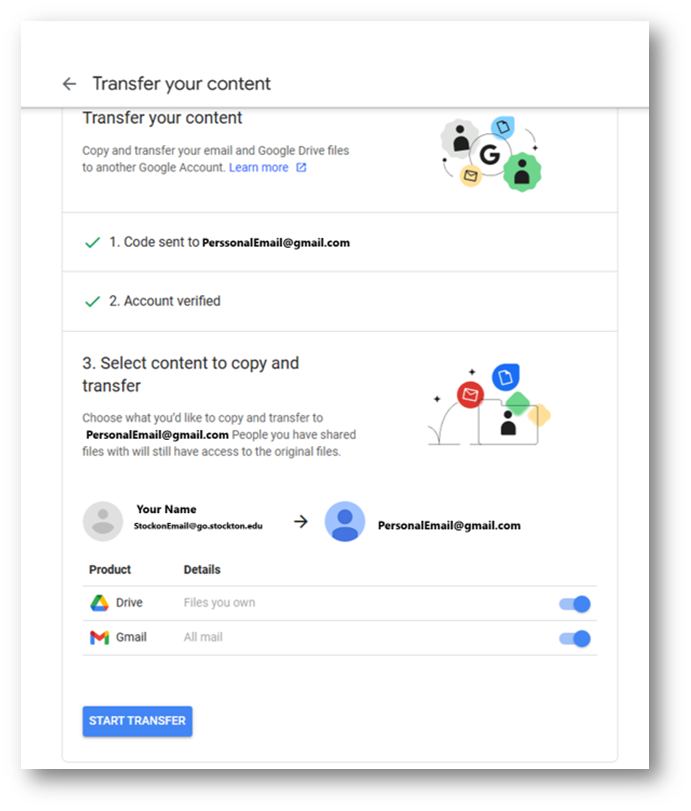
Task: Click the external link icon beside Learn more
Action: [301, 168]
